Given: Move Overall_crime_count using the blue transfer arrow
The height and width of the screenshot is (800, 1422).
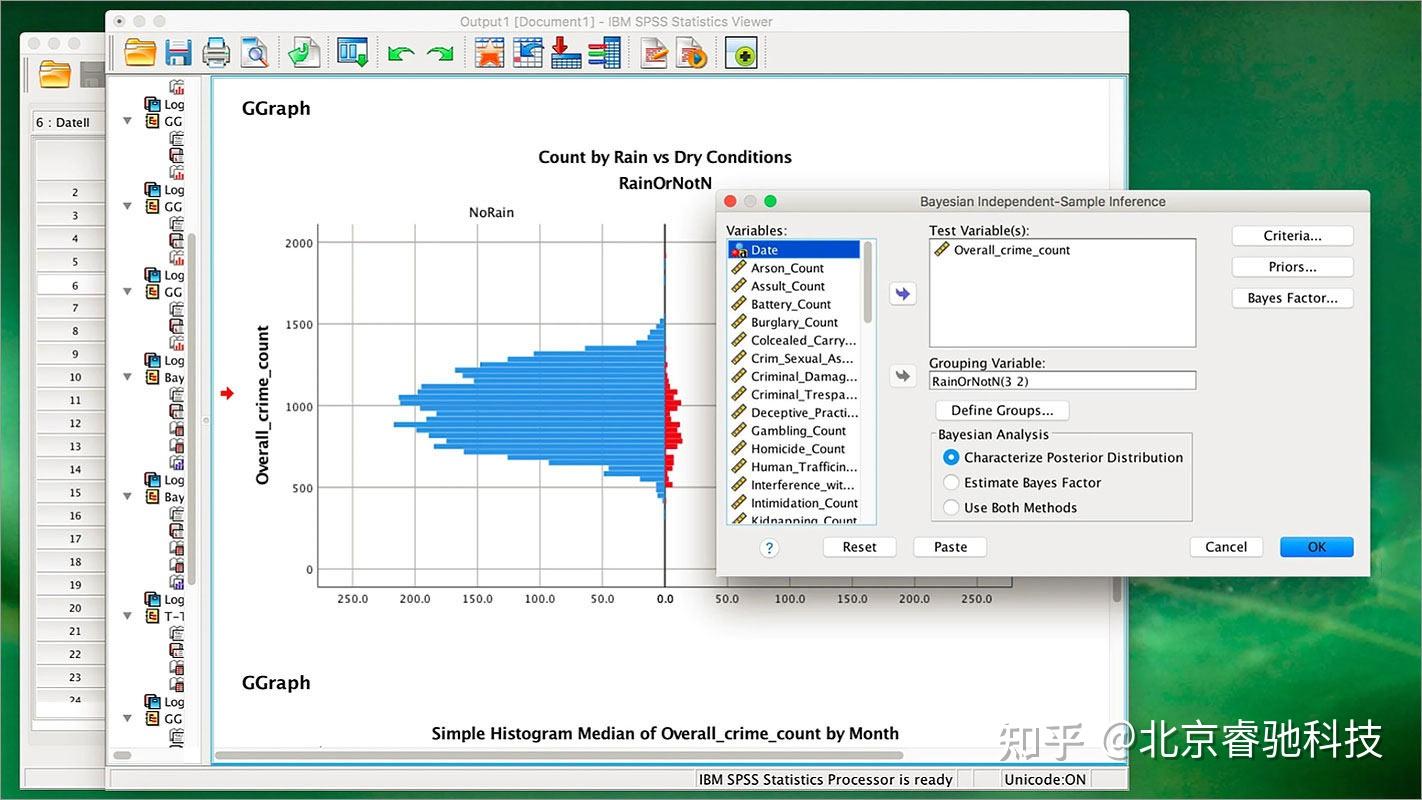Looking at the screenshot, I should pyautogui.click(x=903, y=293).
